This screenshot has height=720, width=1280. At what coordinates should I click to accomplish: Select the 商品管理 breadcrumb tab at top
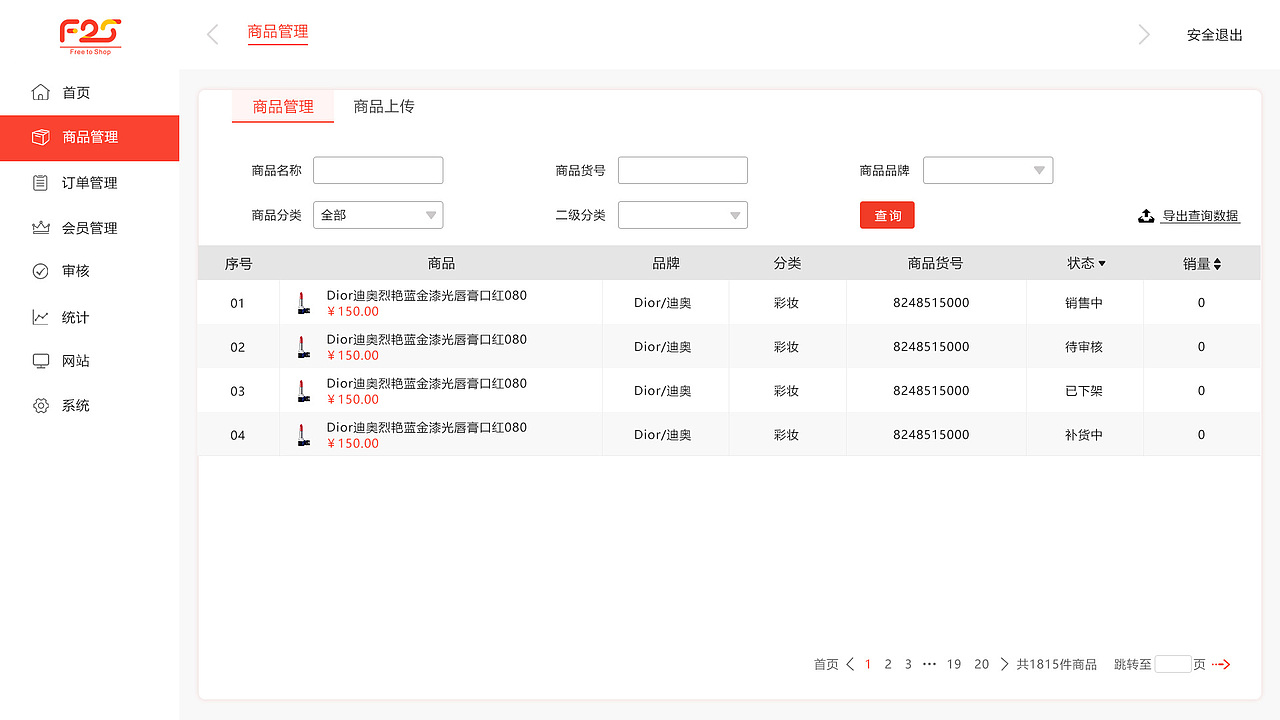(278, 32)
